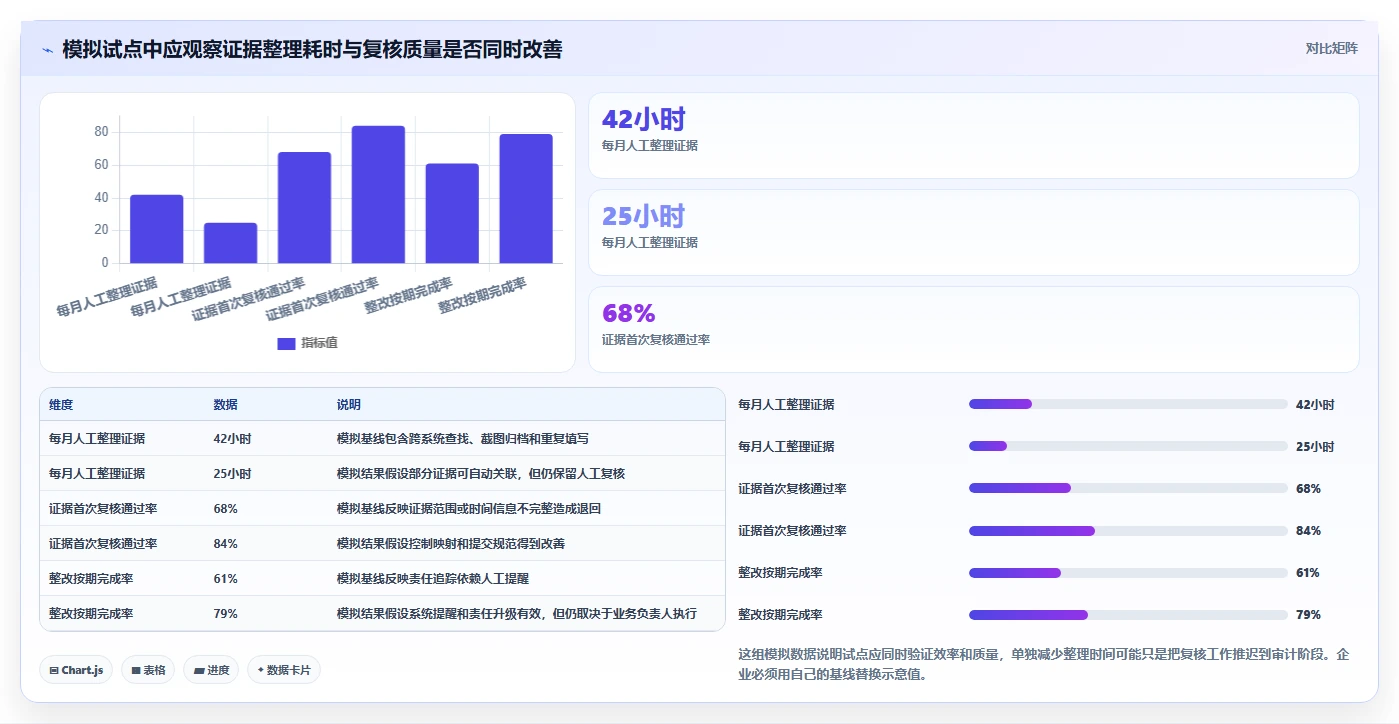The width and height of the screenshot is (1399, 724).
Task: Click the chart bar reaching about 61
Action: click(452, 214)
